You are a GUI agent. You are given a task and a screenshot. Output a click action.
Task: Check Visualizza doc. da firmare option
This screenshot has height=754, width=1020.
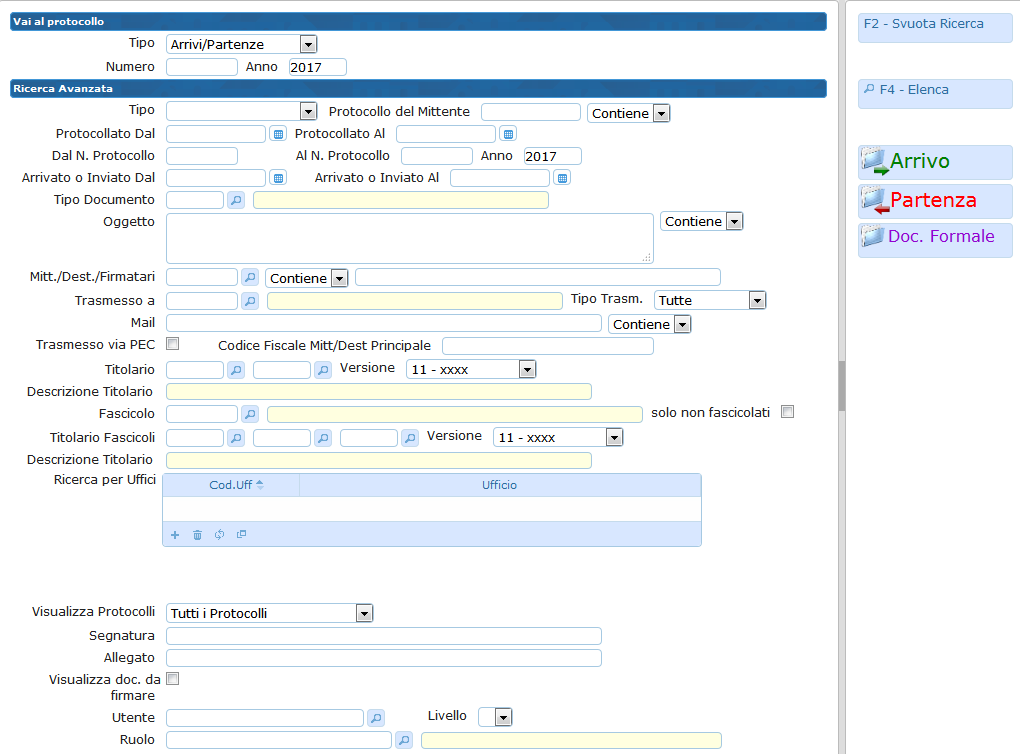[x=172, y=679]
